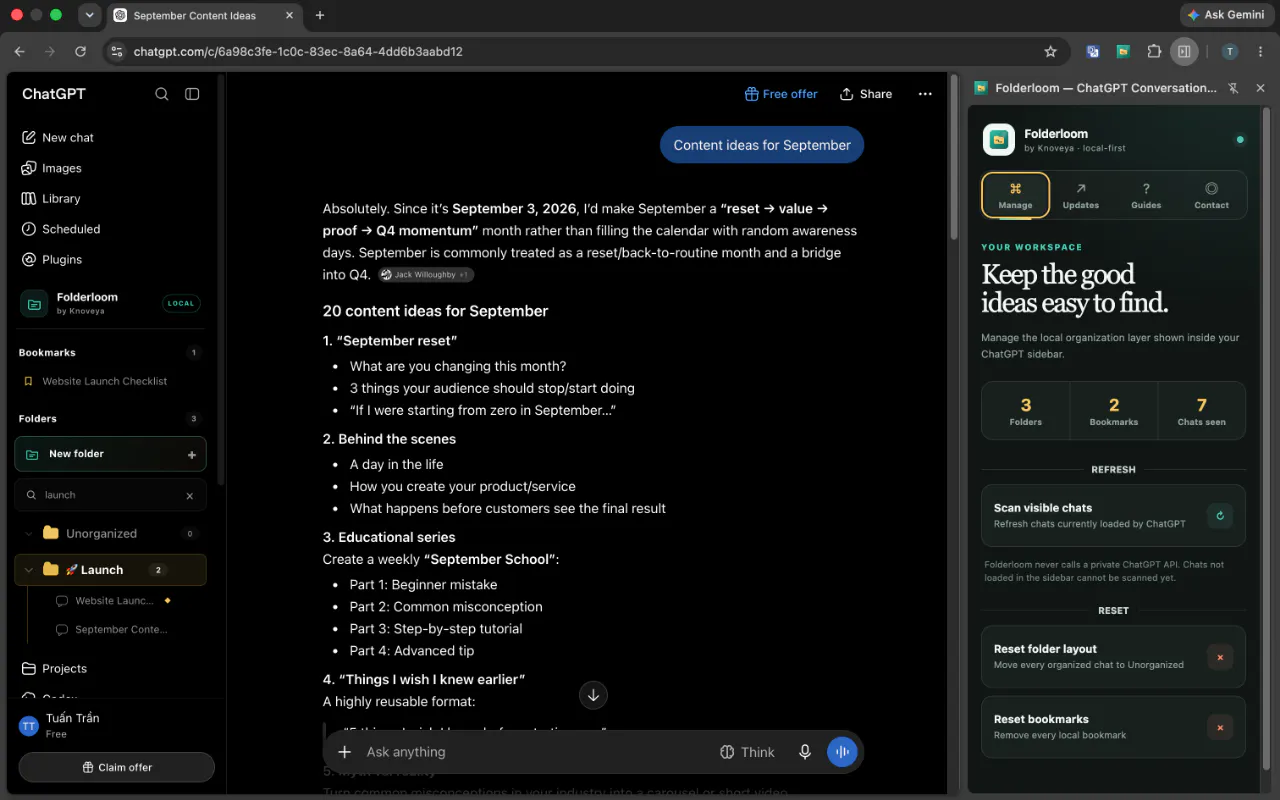Open the Chrome profile avatar T

point(1230,51)
